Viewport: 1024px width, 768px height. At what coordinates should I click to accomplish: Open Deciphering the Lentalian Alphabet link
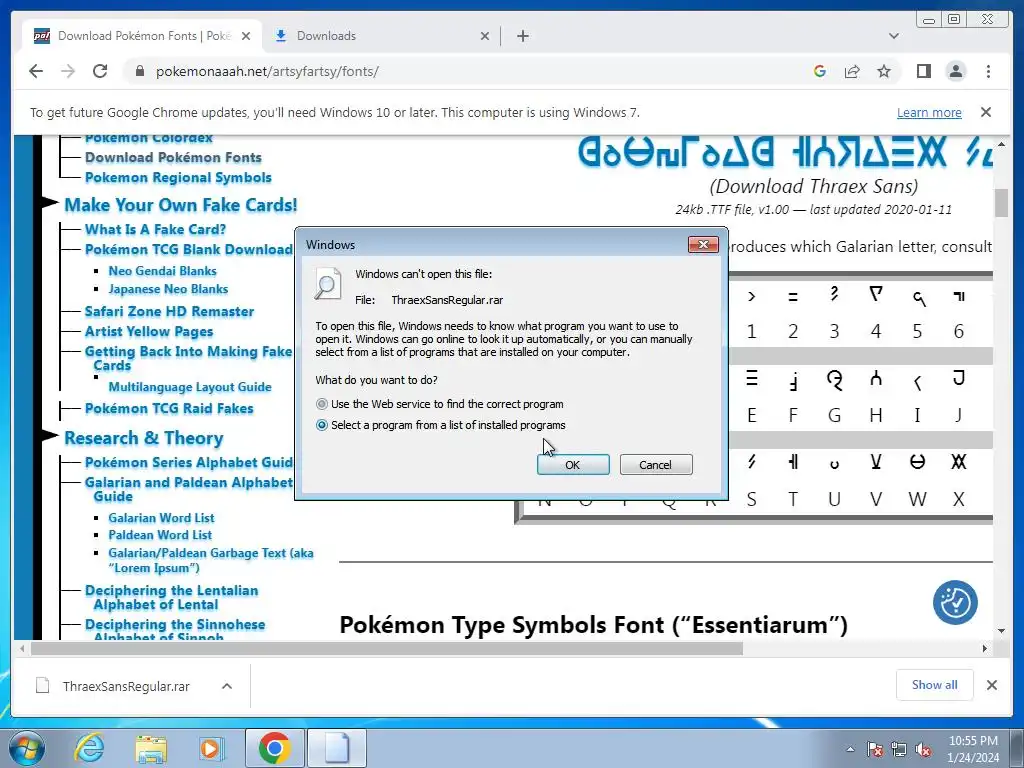click(x=172, y=597)
